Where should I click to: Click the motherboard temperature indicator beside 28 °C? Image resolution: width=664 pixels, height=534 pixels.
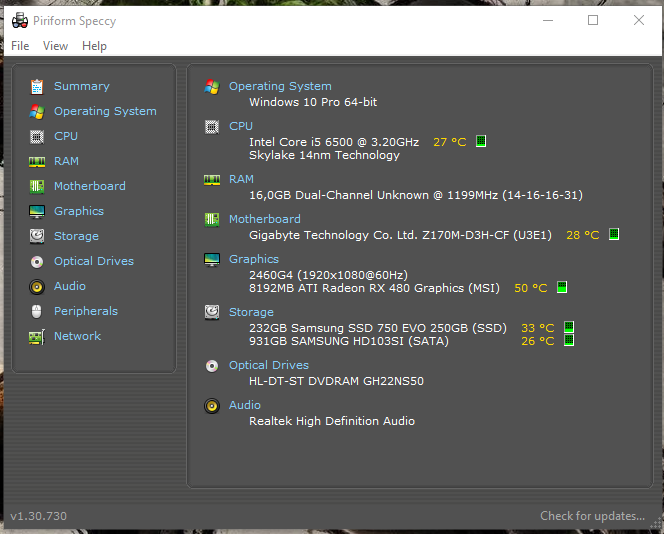click(614, 234)
